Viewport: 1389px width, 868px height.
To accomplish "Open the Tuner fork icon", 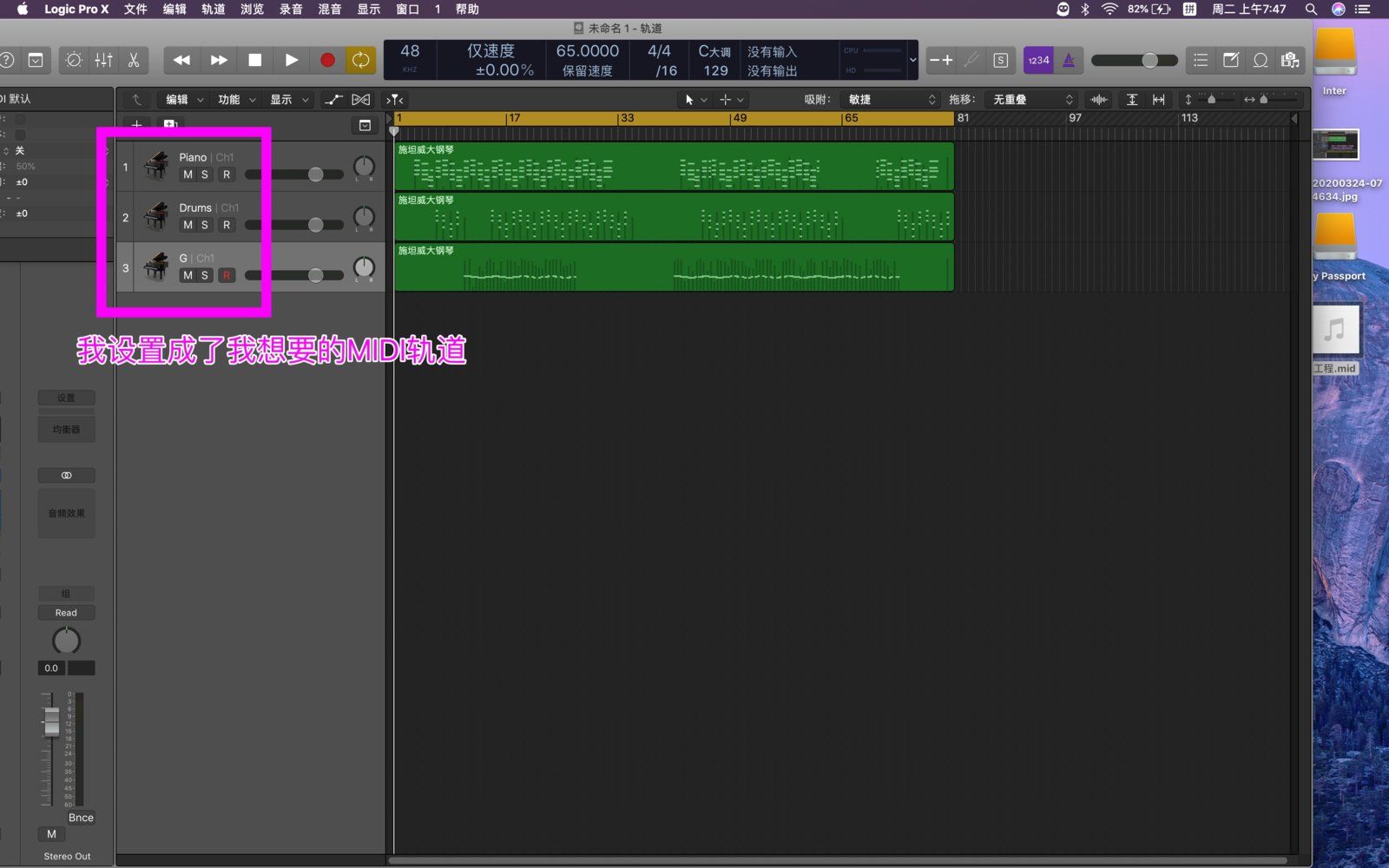I will tap(971, 60).
